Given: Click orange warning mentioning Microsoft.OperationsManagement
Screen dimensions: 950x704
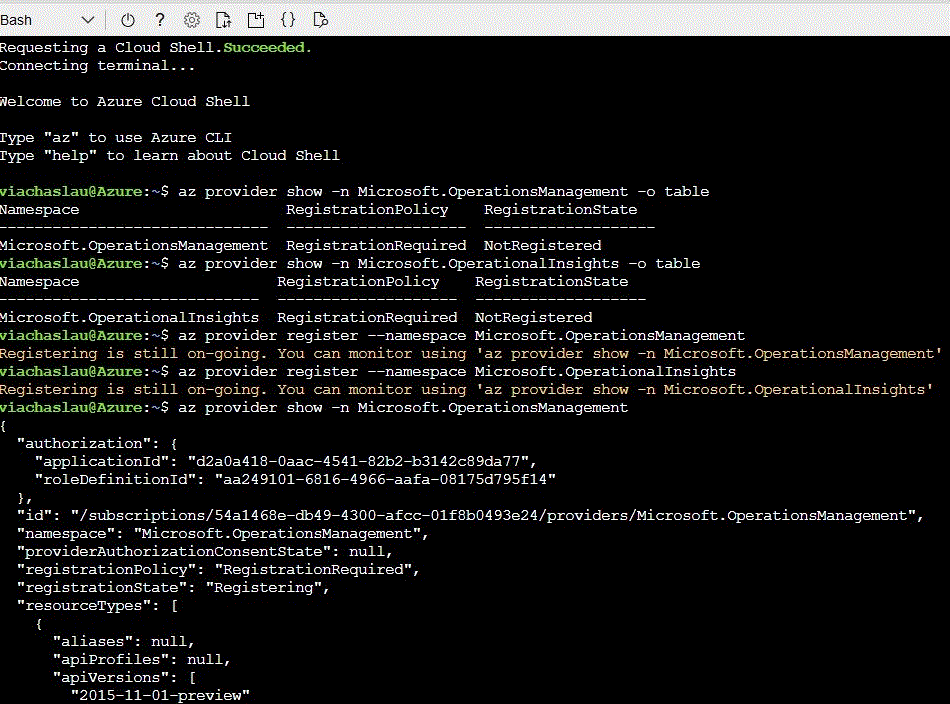Looking at the screenshot, I should (x=471, y=353).
